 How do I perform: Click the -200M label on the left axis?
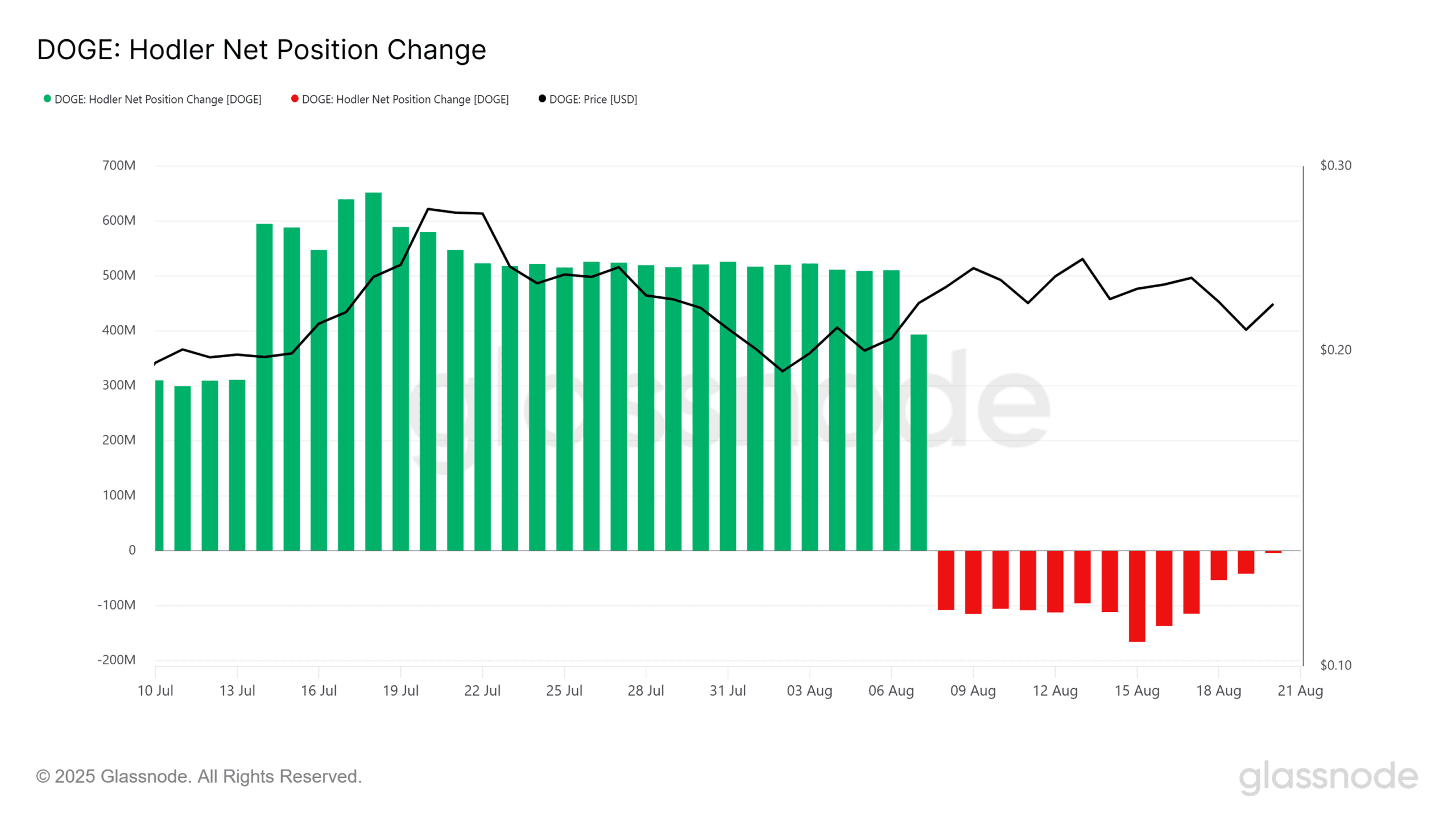(x=117, y=660)
